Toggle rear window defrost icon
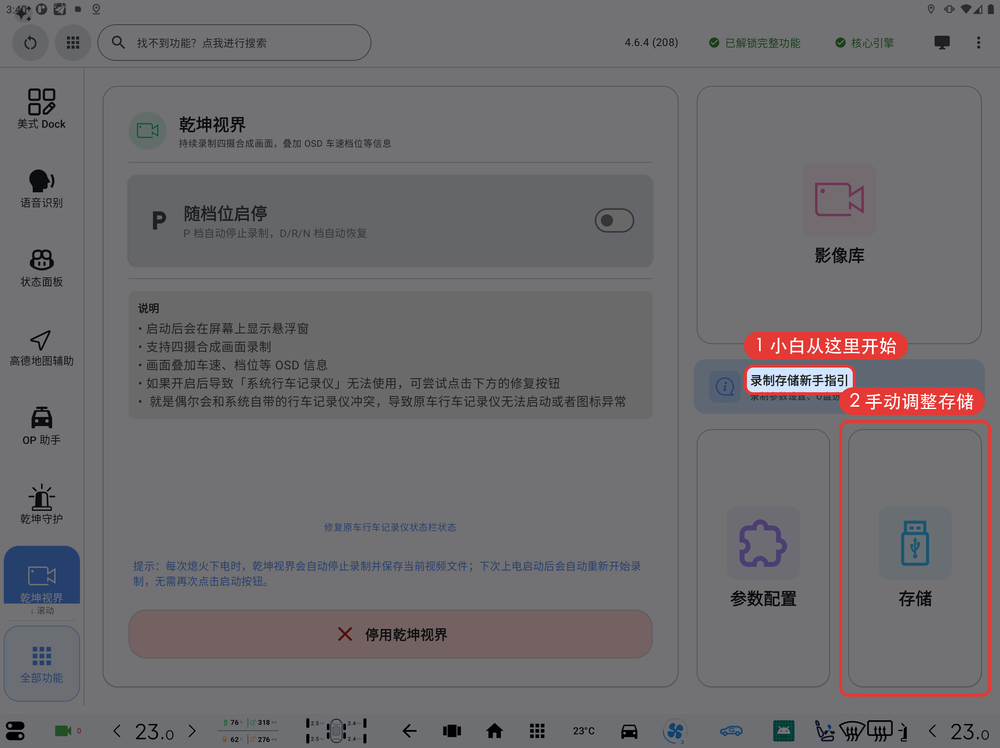 coord(880,731)
